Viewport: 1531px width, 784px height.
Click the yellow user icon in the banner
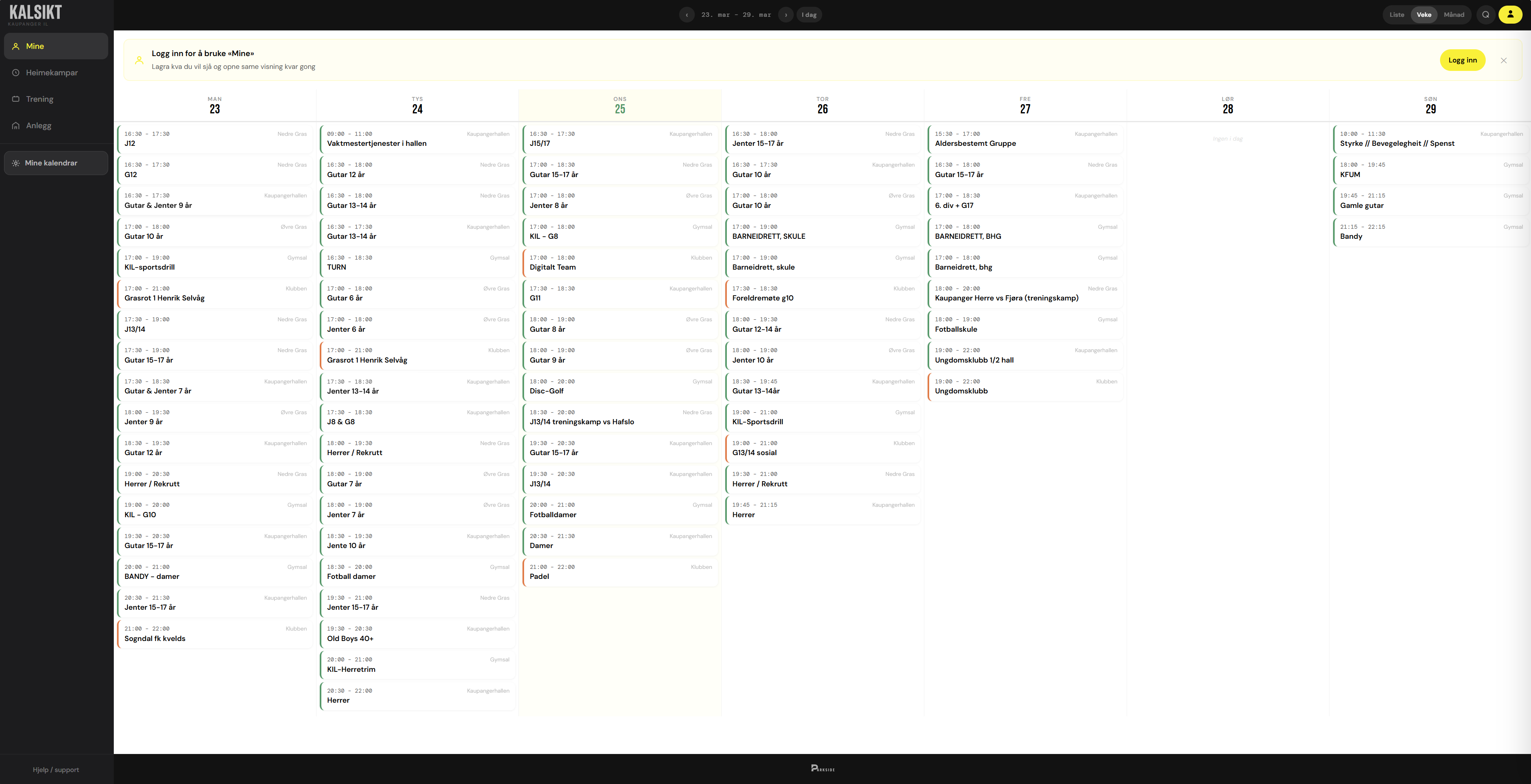pyautogui.click(x=139, y=60)
